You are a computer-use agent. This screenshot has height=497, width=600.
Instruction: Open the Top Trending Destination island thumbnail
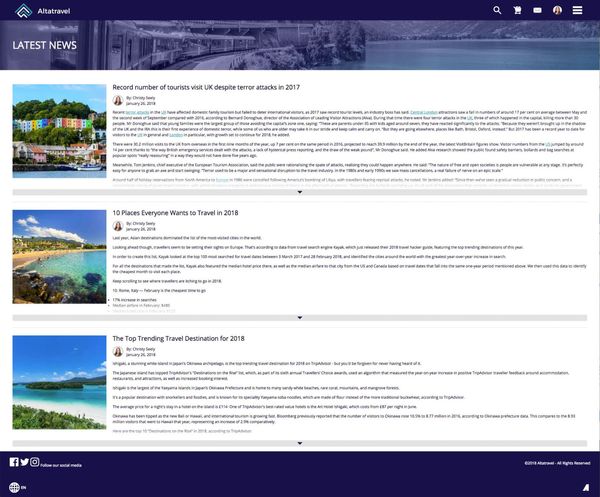pos(59,382)
